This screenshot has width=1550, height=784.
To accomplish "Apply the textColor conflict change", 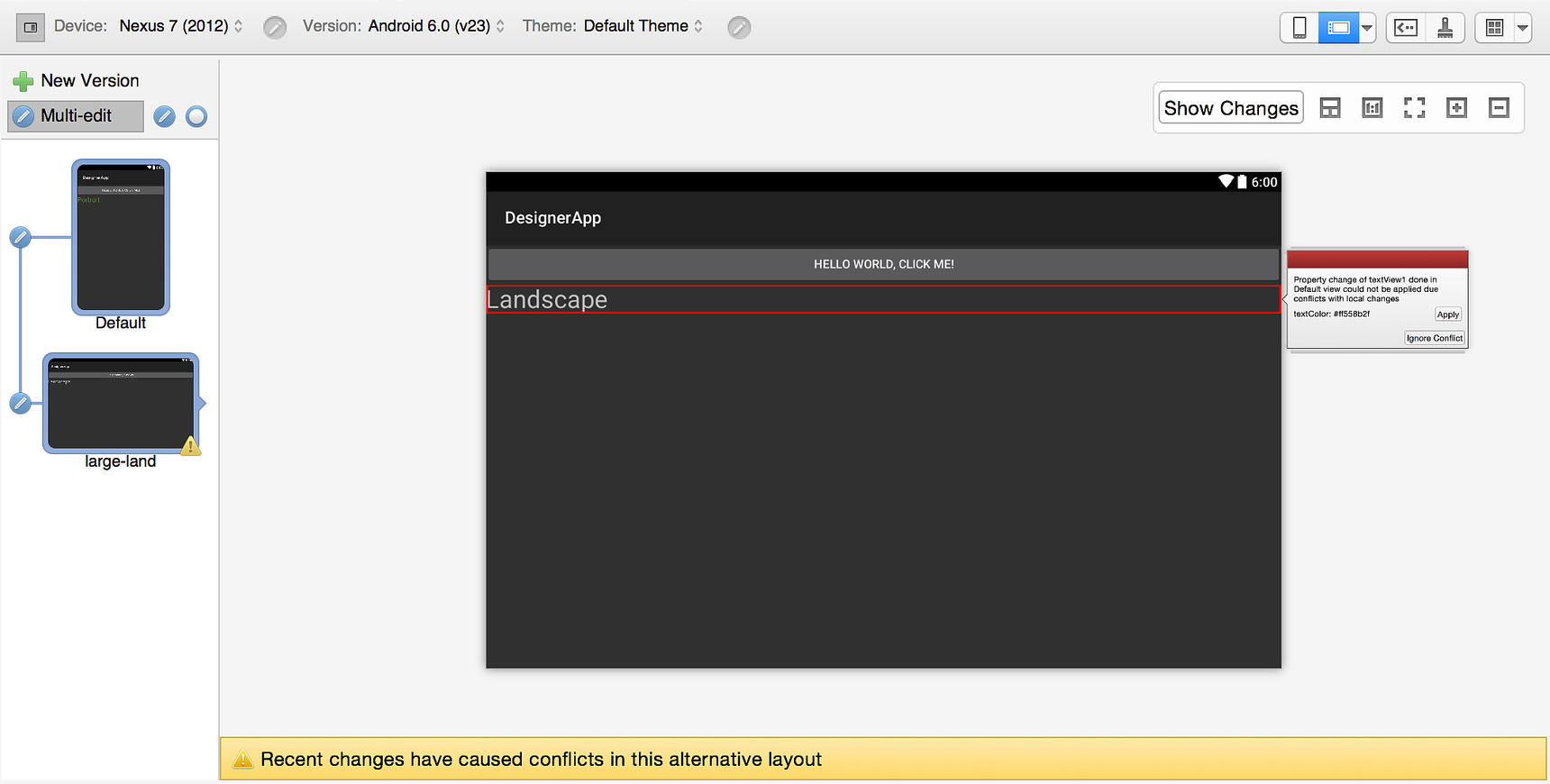I will tap(1448, 315).
